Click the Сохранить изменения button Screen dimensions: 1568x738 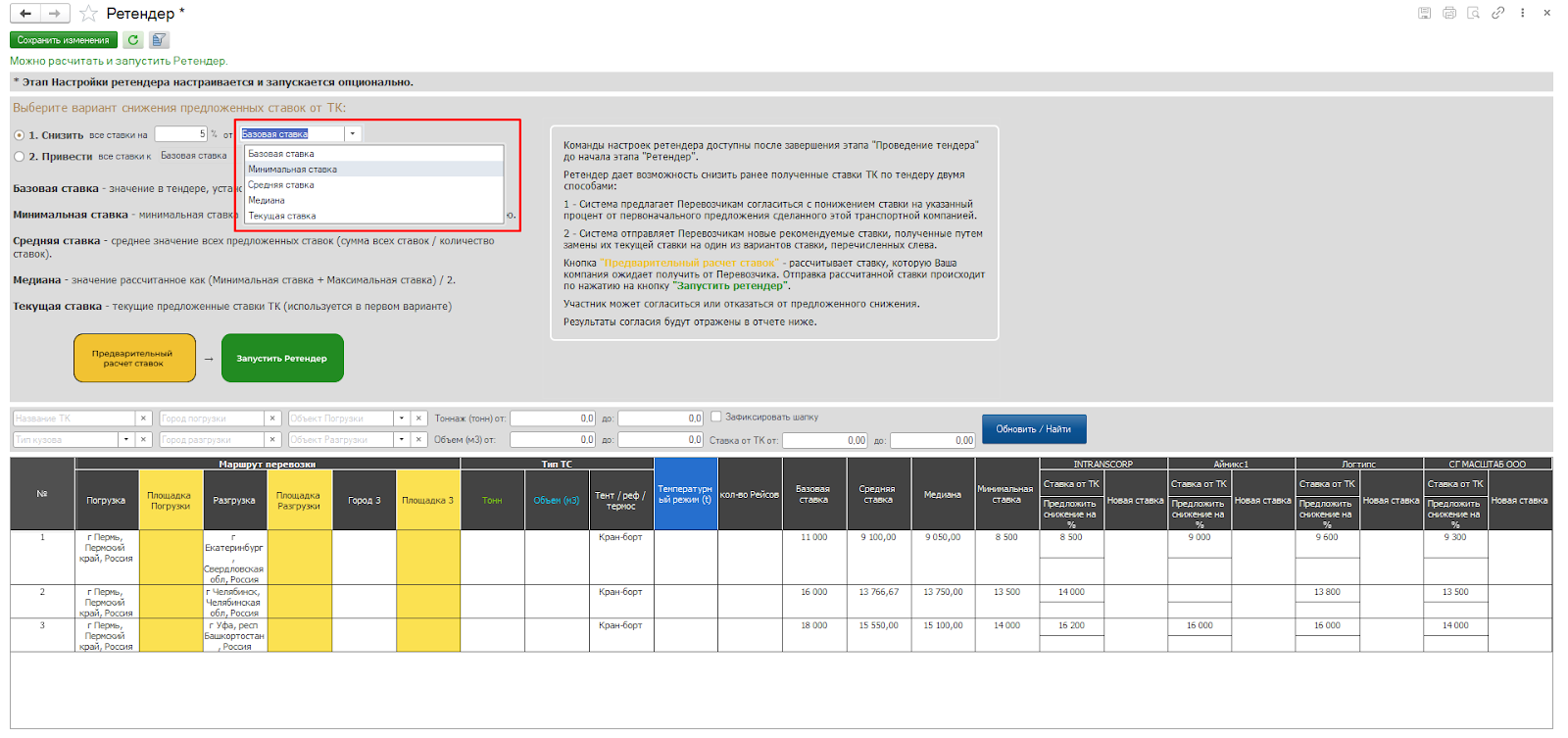click(x=64, y=40)
